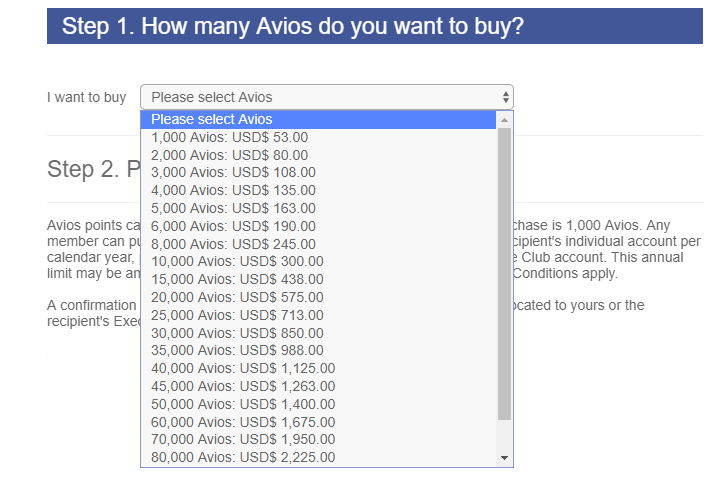Viewport: 728px width, 480px height.
Task: Select the 'Please select Avios' placeholder option
Action: coord(212,119)
